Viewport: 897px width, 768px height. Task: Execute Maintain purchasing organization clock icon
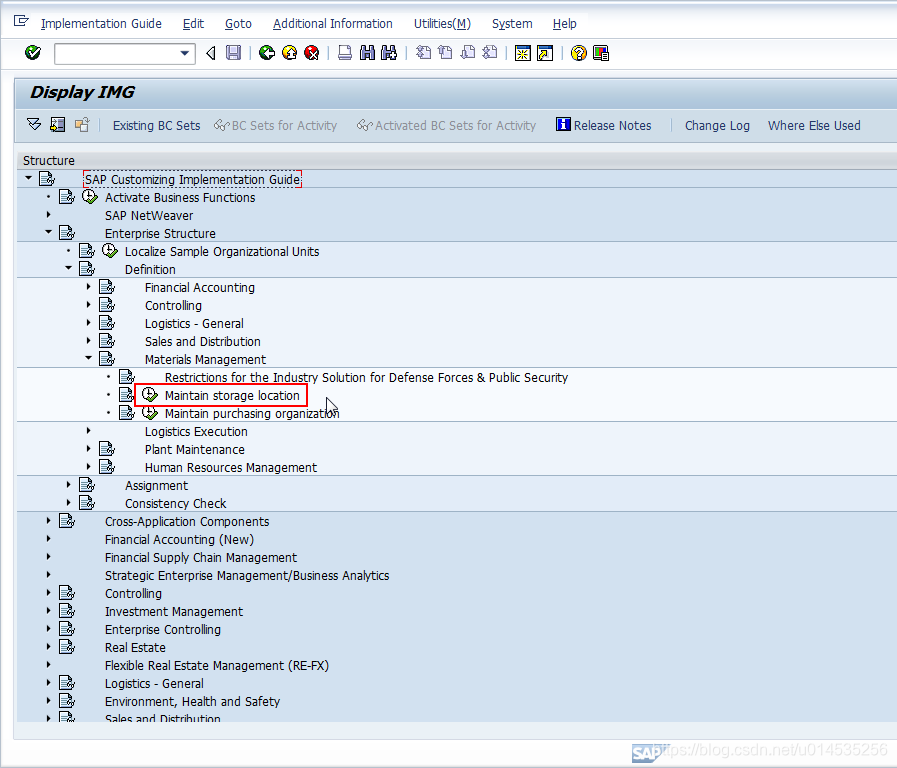[150, 413]
